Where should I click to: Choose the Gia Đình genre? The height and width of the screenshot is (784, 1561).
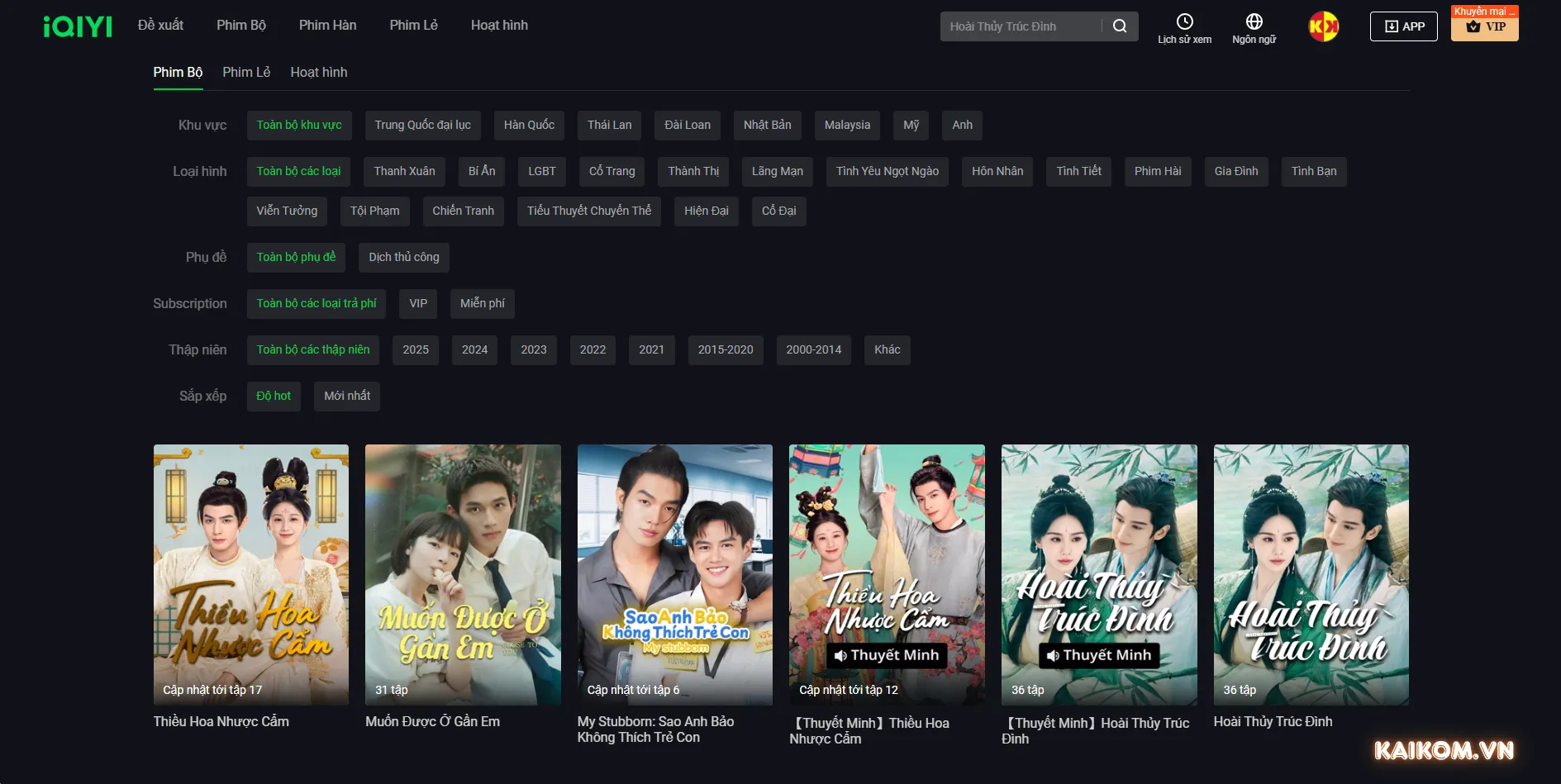[x=1236, y=172]
